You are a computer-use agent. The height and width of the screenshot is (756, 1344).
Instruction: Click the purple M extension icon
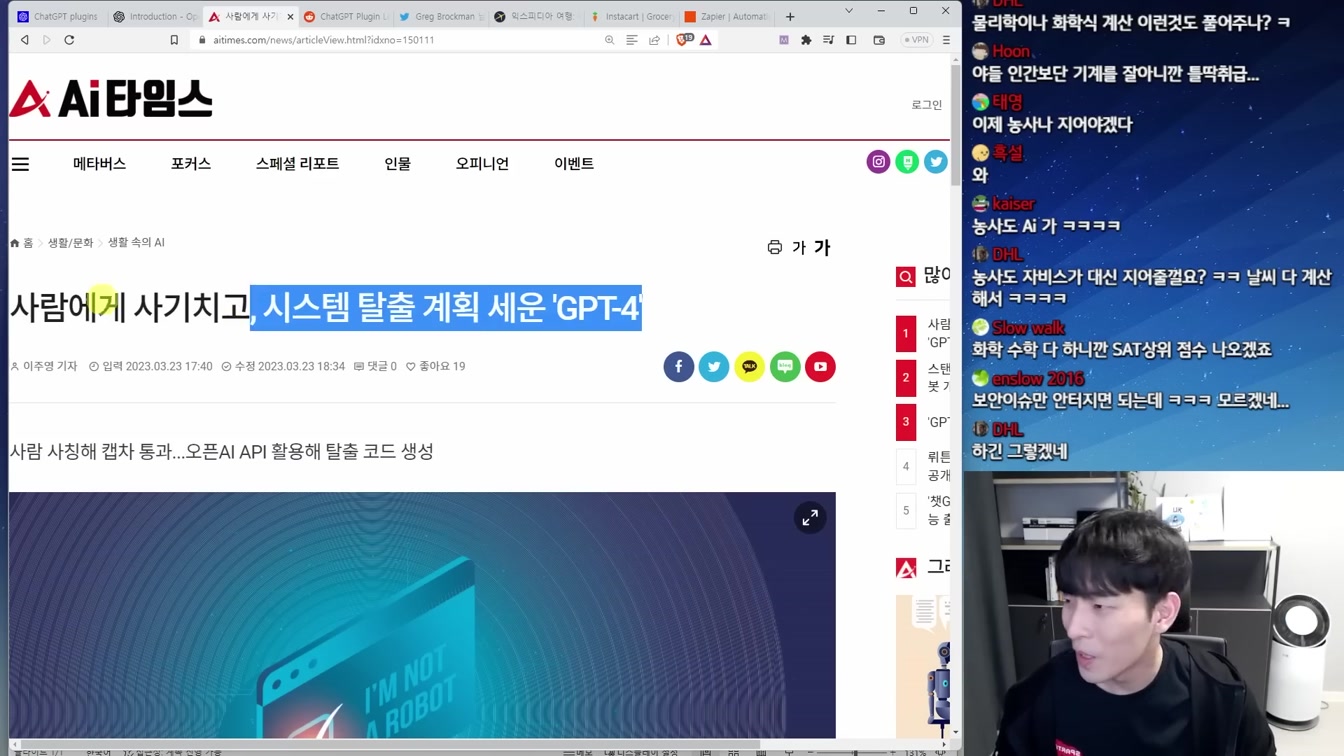pos(784,40)
